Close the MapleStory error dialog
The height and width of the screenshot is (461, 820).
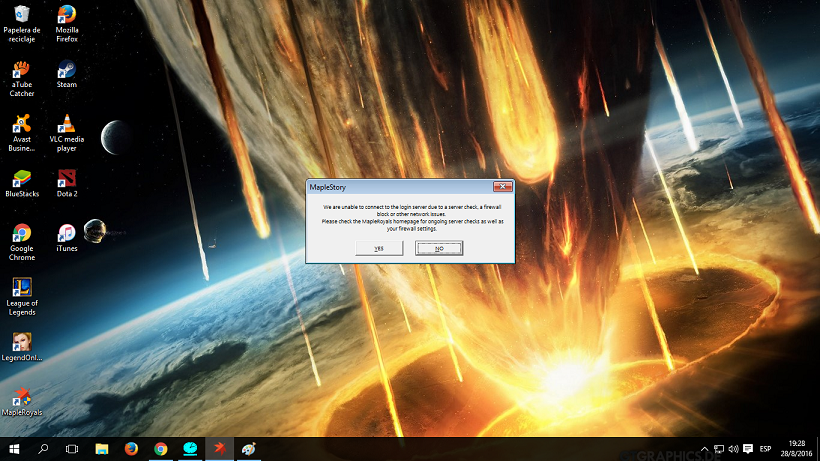503,186
